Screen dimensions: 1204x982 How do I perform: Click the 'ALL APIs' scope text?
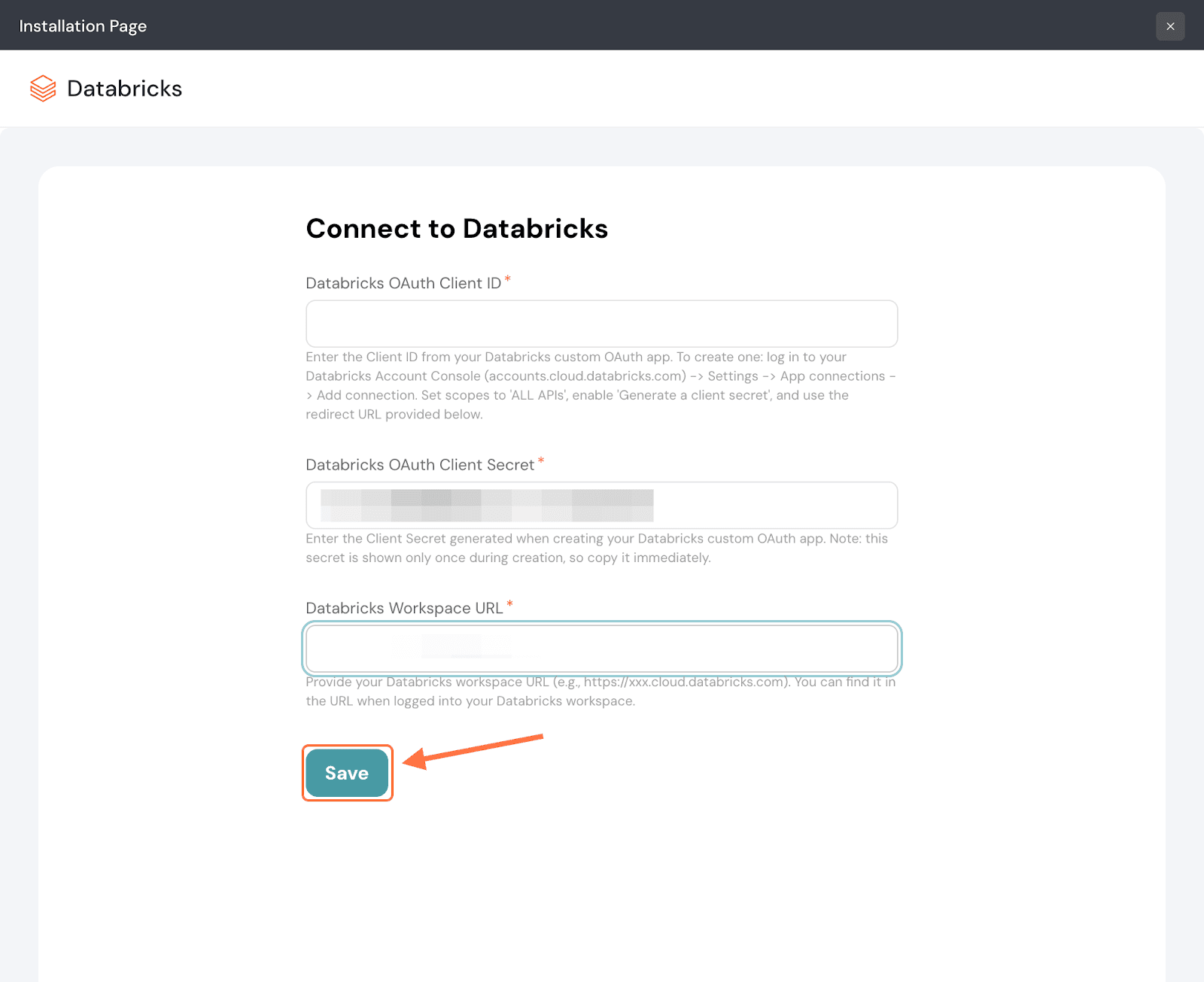click(x=537, y=396)
